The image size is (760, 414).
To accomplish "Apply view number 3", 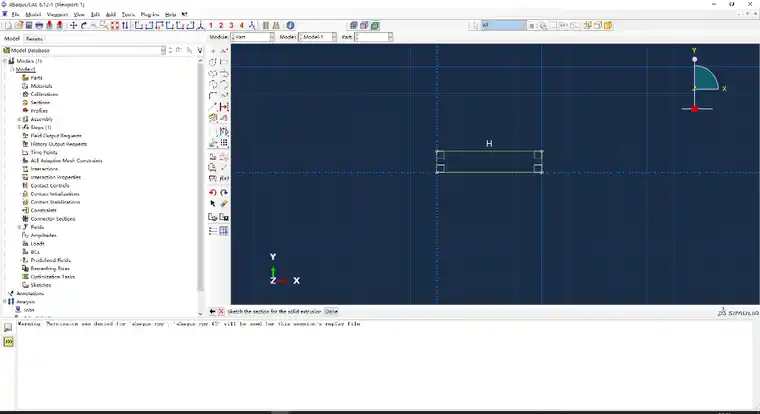I will pyautogui.click(x=231, y=25).
